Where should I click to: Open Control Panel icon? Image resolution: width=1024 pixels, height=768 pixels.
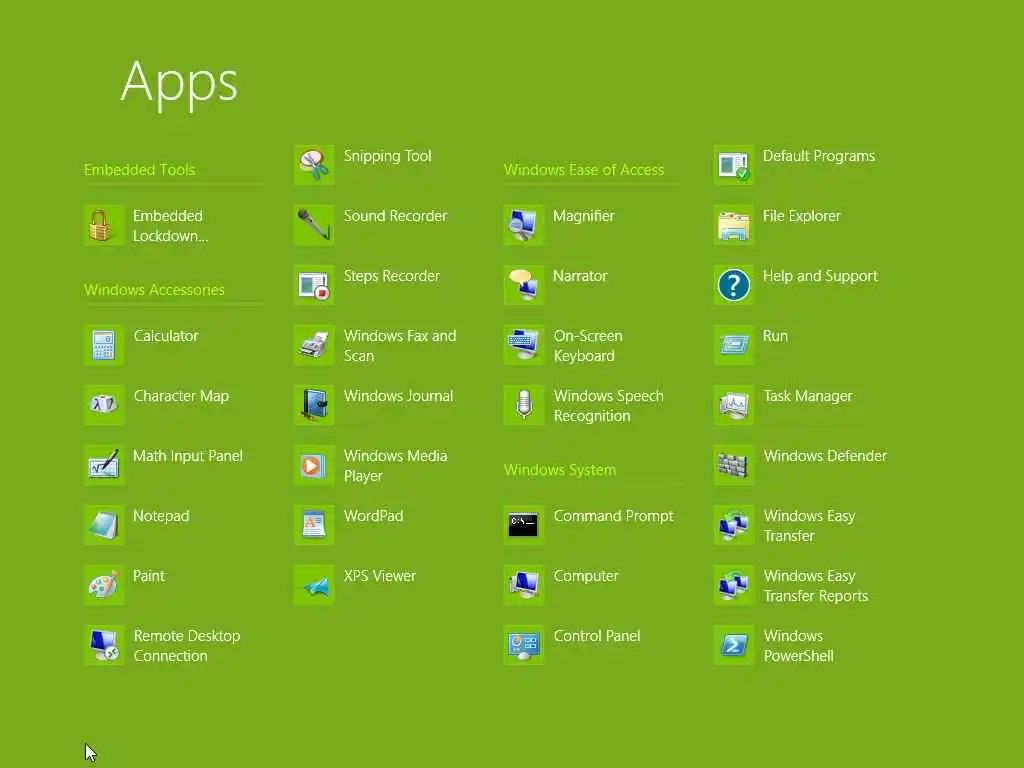point(524,646)
